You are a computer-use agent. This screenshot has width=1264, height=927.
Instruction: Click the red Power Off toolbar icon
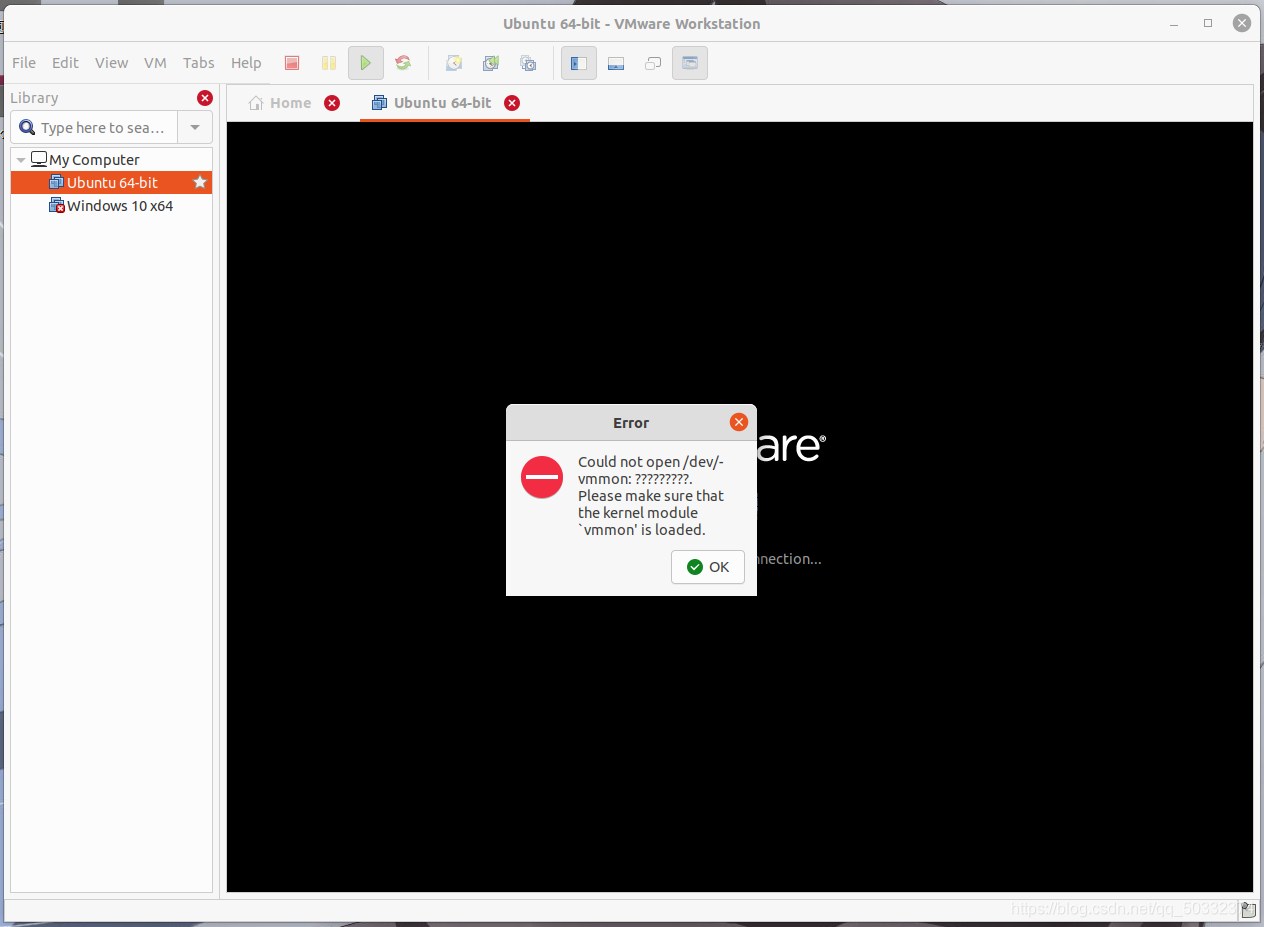[x=292, y=63]
